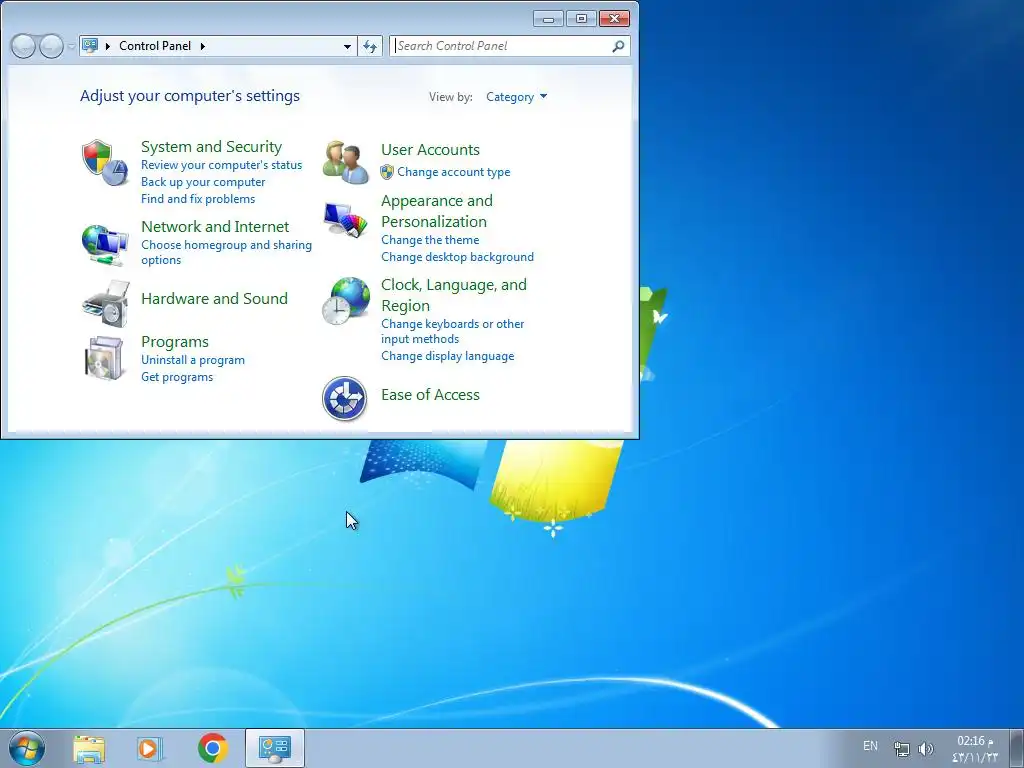
Task: Click Get programs link
Action: 177,377
